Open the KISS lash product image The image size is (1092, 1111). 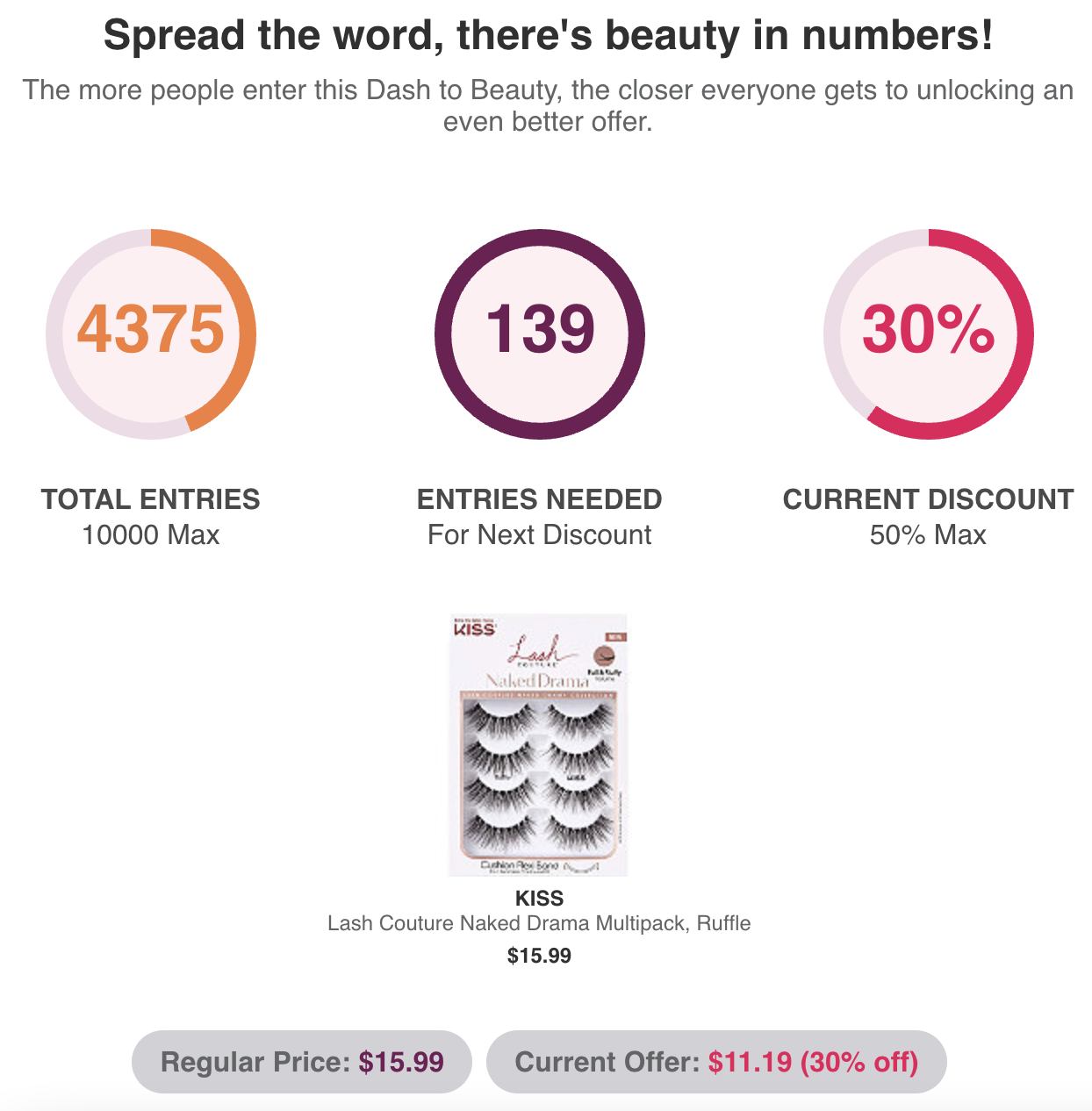click(x=539, y=745)
